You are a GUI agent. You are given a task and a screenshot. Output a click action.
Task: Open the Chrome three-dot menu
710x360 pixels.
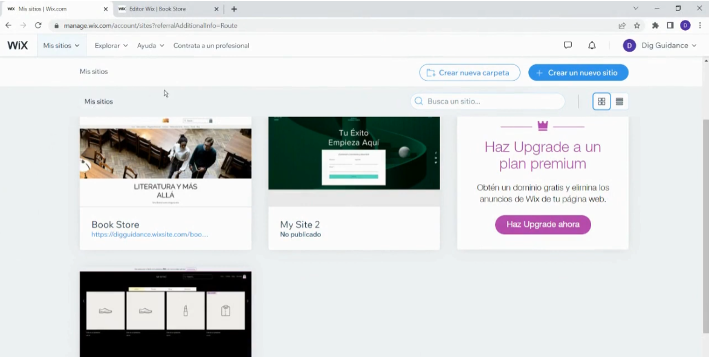pyautogui.click(x=700, y=26)
